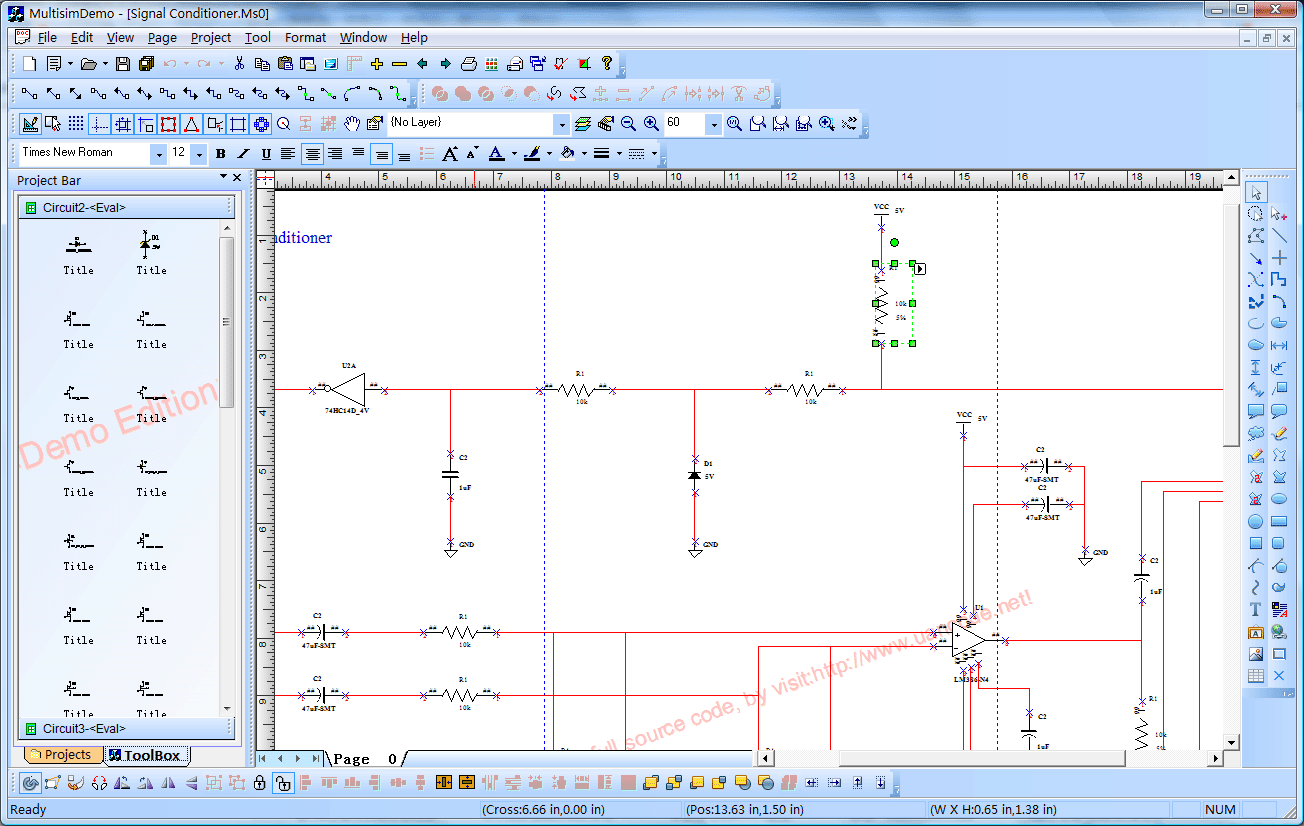Toggle Bold text formatting
Viewport: 1304px width, 826px height.
pos(220,154)
